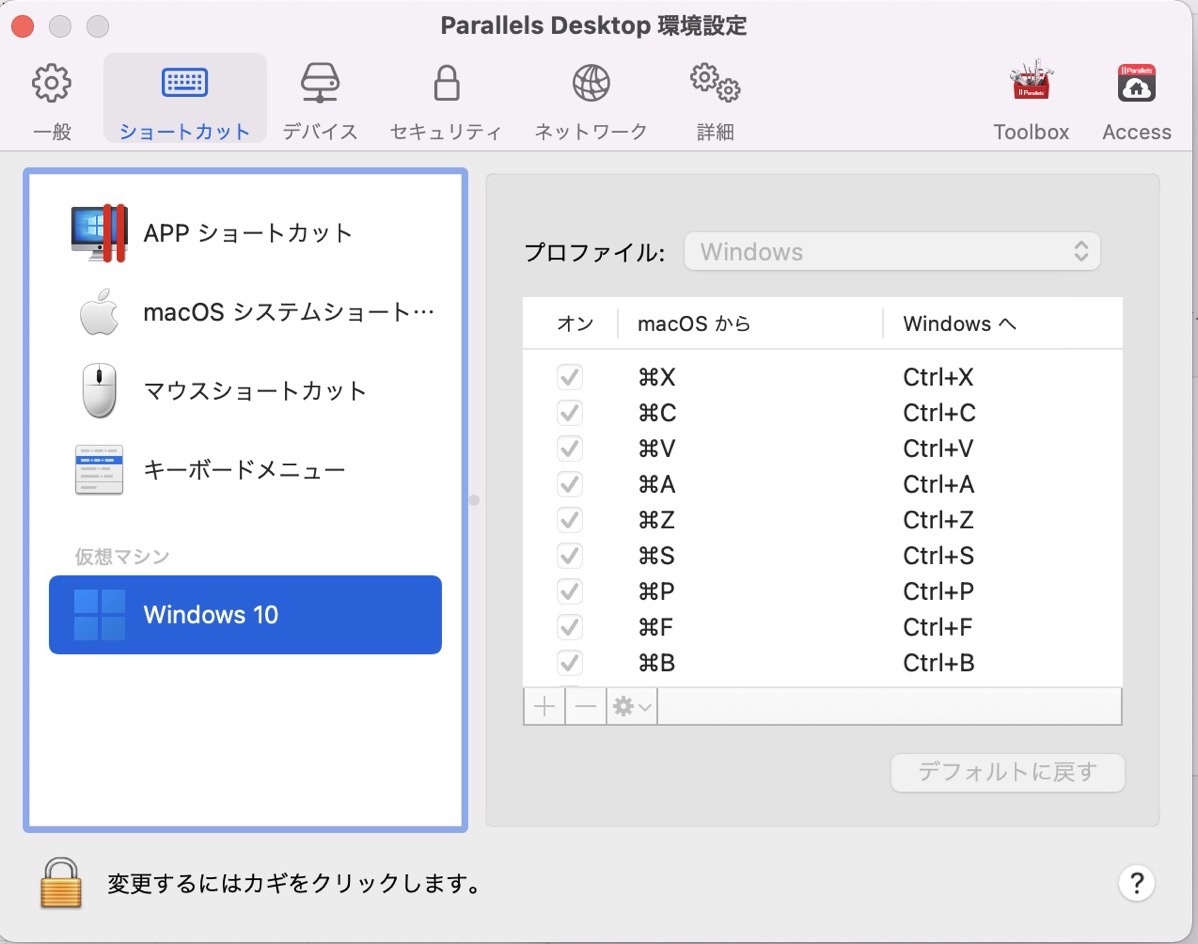Toggle the ⌘F shortcut checkbox

[x=569, y=627]
